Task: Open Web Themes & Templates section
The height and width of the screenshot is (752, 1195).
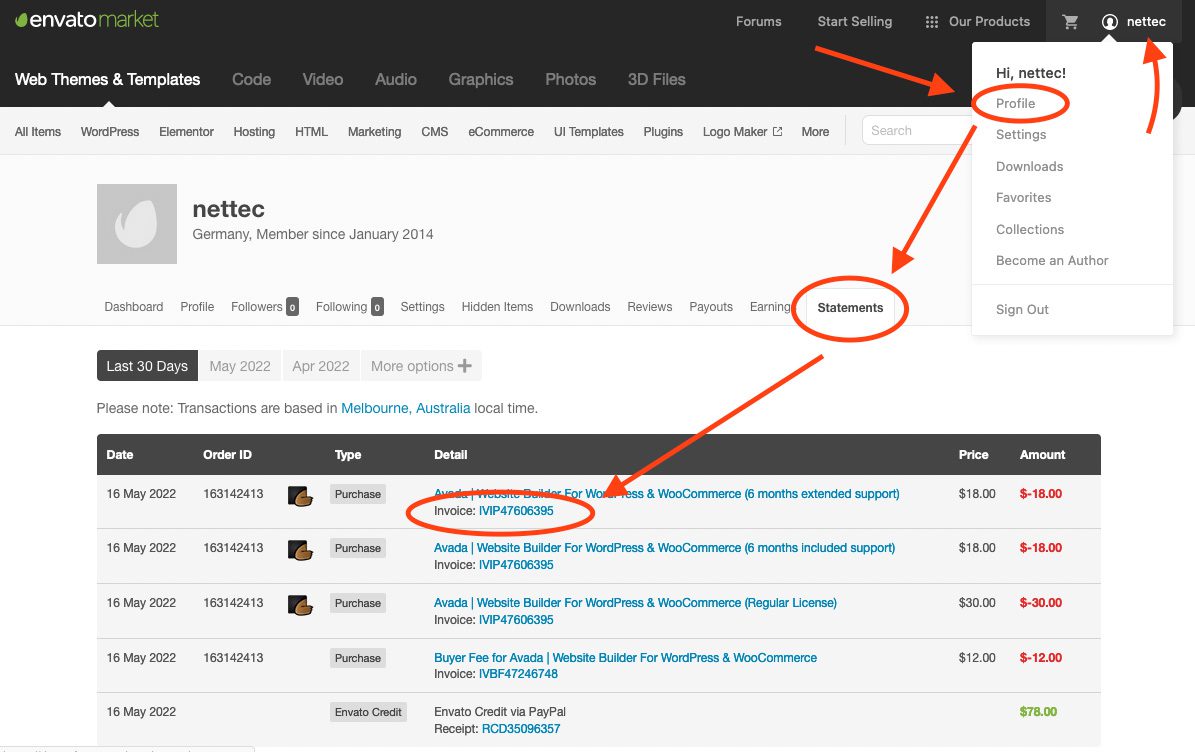Action: point(107,80)
